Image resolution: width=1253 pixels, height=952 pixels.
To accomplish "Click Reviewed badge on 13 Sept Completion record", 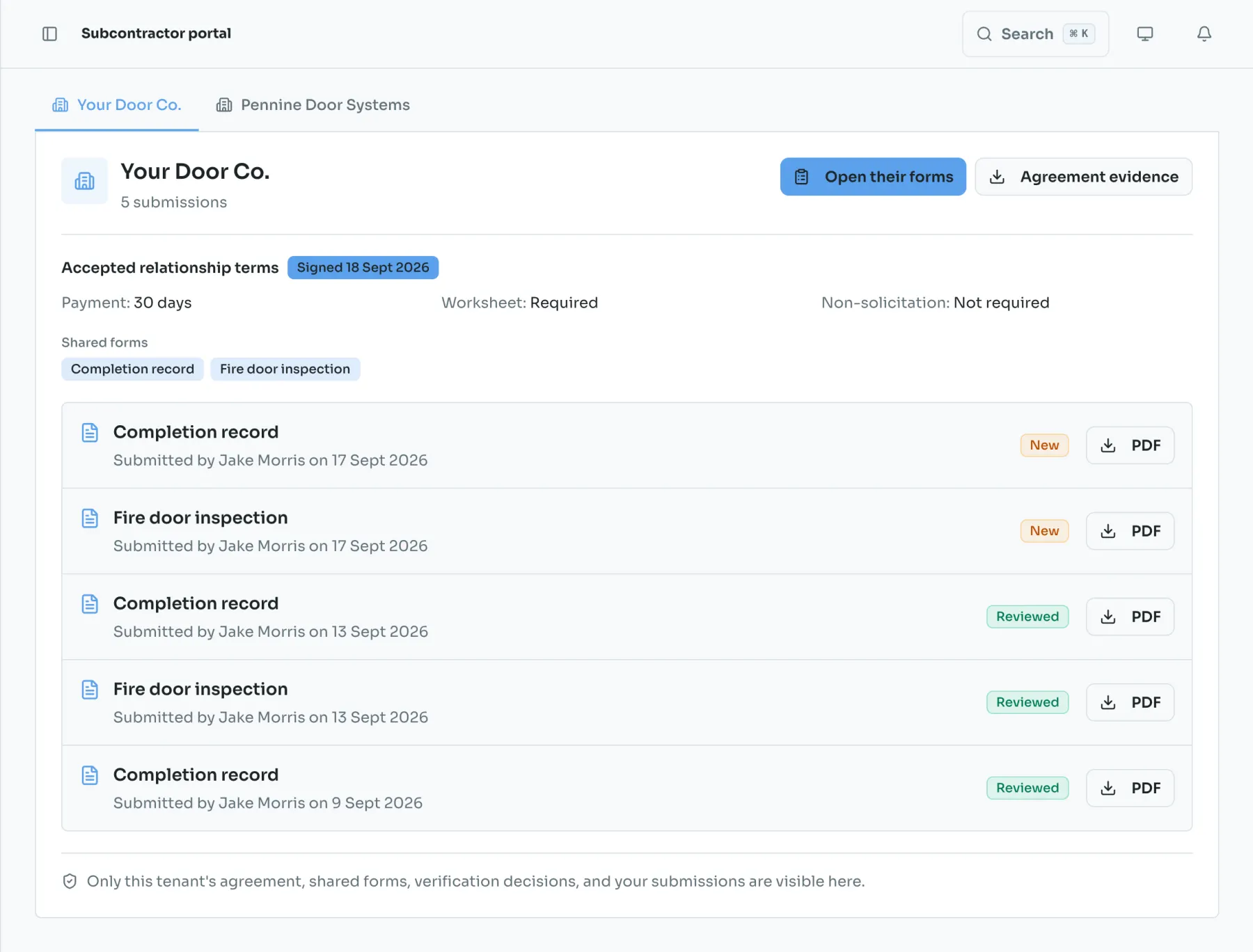I will 1027,617.
